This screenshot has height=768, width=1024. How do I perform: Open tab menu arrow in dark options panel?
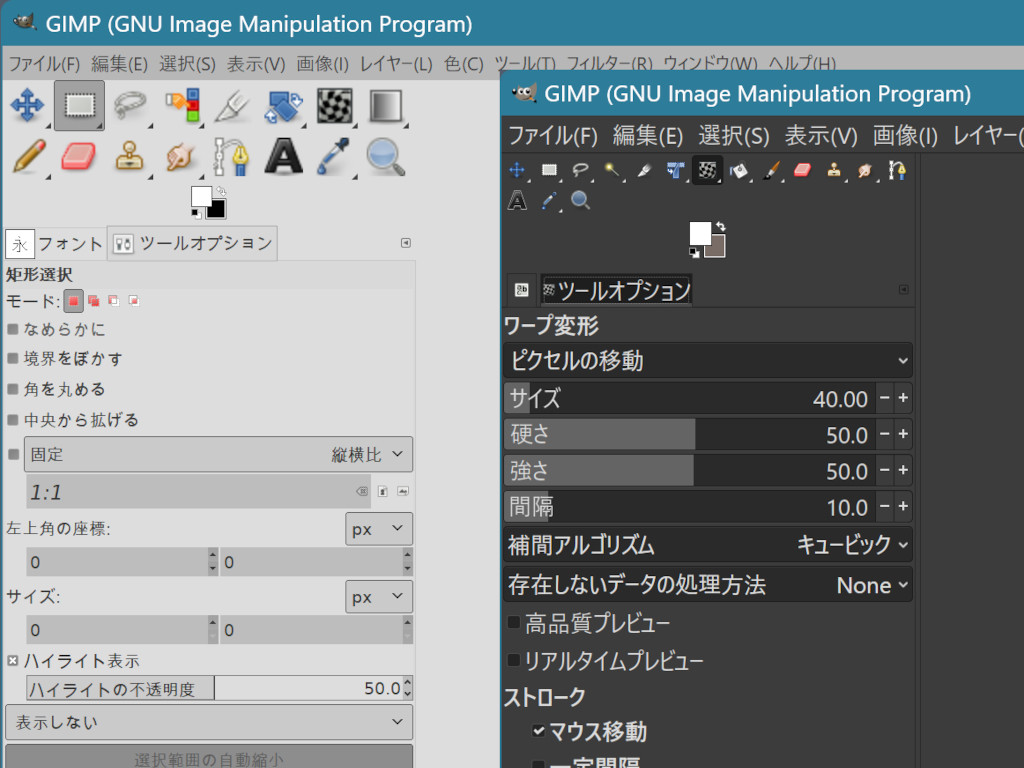904,289
